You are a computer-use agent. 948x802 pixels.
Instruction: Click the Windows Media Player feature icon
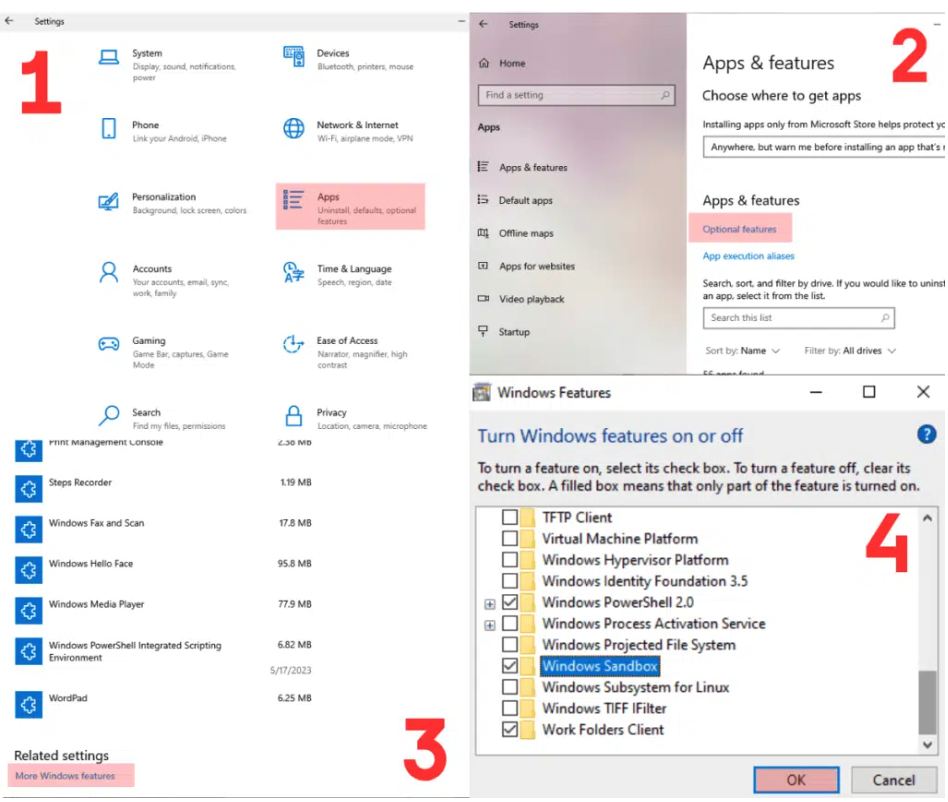click(28, 610)
